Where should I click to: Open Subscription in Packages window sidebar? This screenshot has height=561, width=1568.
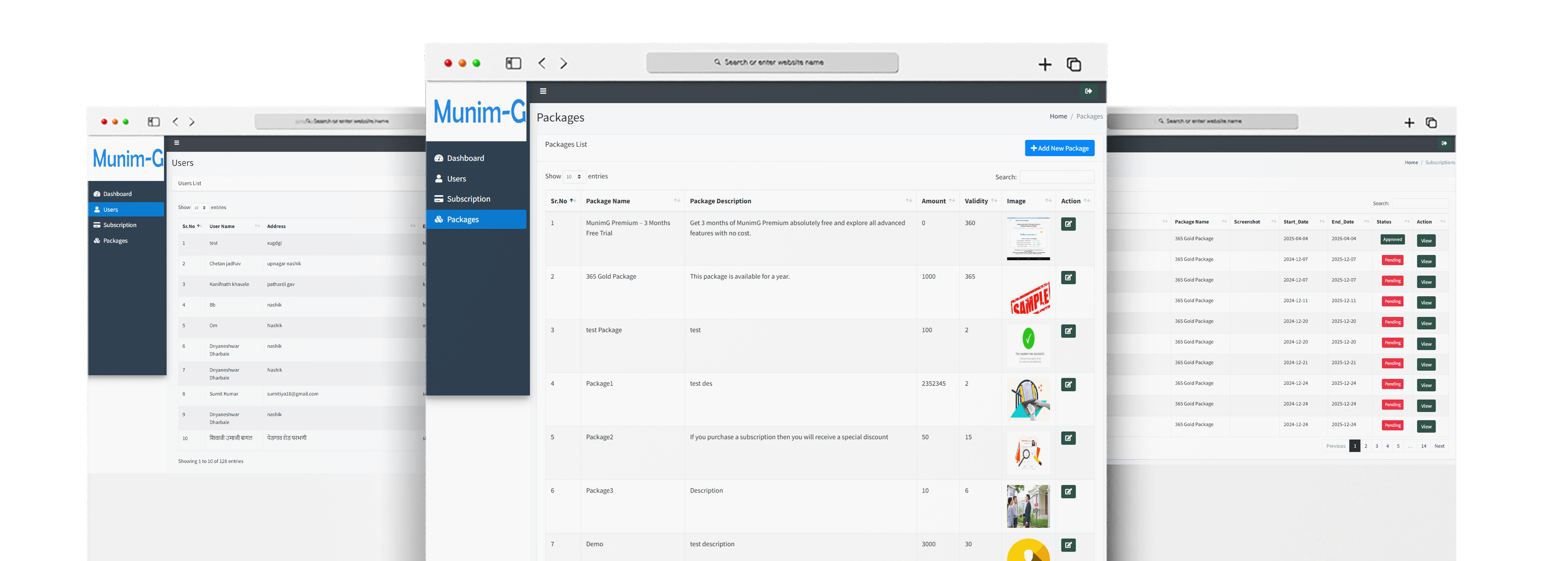point(477,199)
